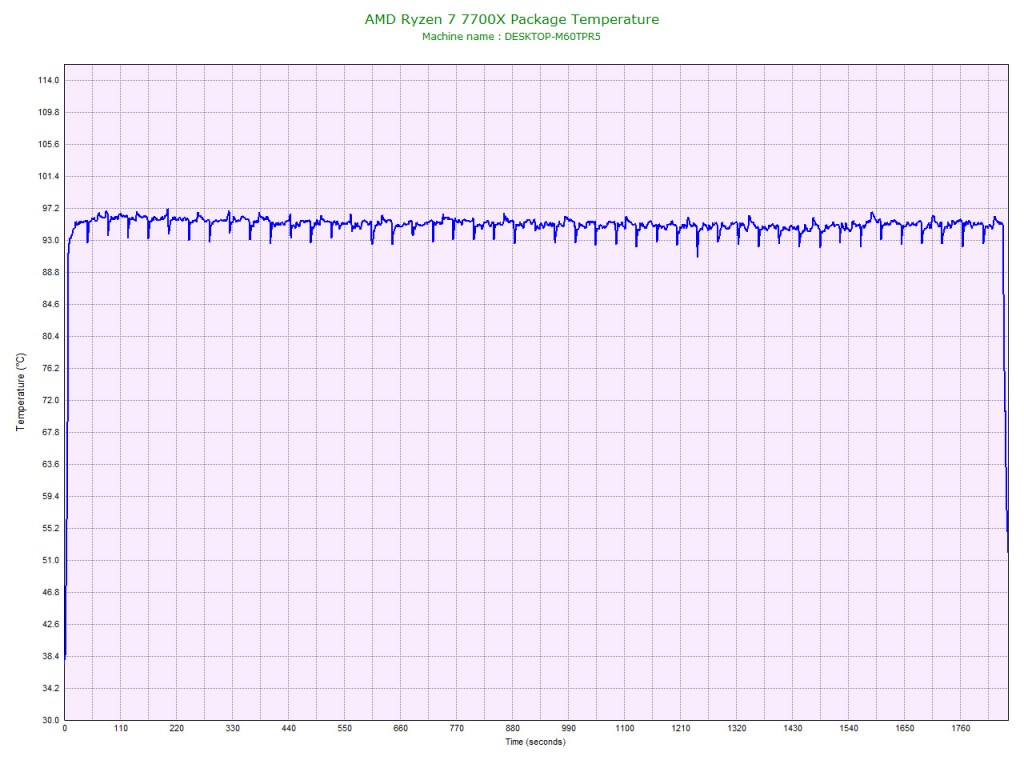1024x768 pixels.
Task: Click the 0 seconds origin tick label
Action: click(x=65, y=729)
